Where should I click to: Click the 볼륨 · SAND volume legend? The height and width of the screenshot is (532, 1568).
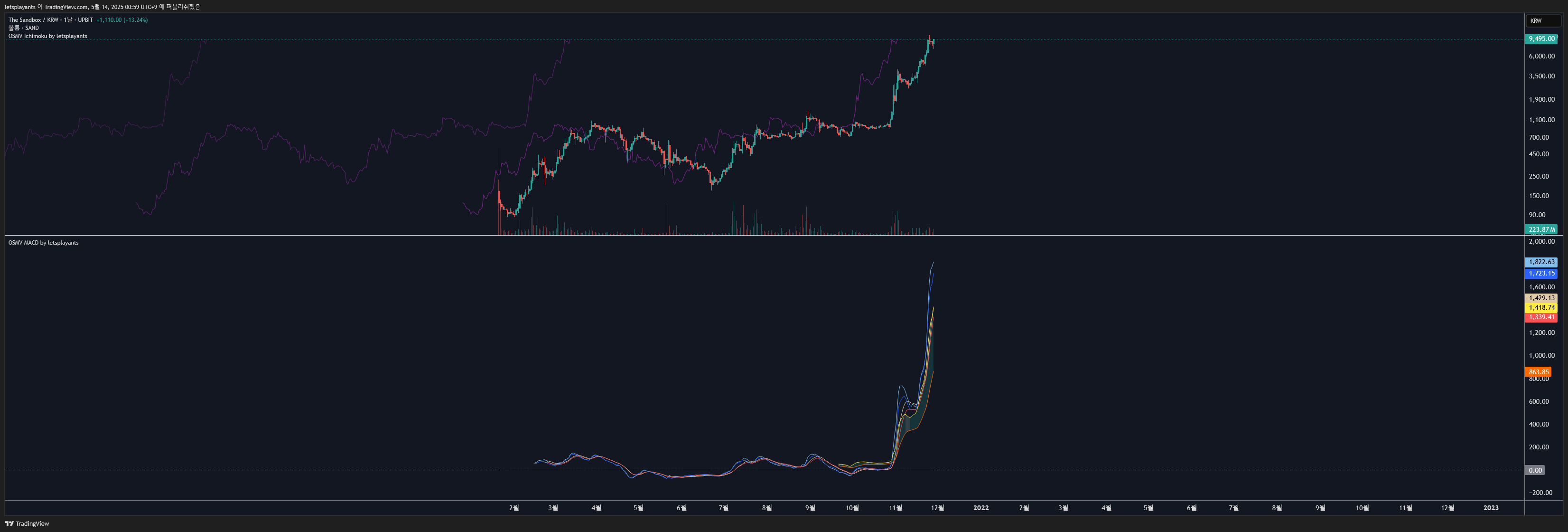(x=23, y=28)
